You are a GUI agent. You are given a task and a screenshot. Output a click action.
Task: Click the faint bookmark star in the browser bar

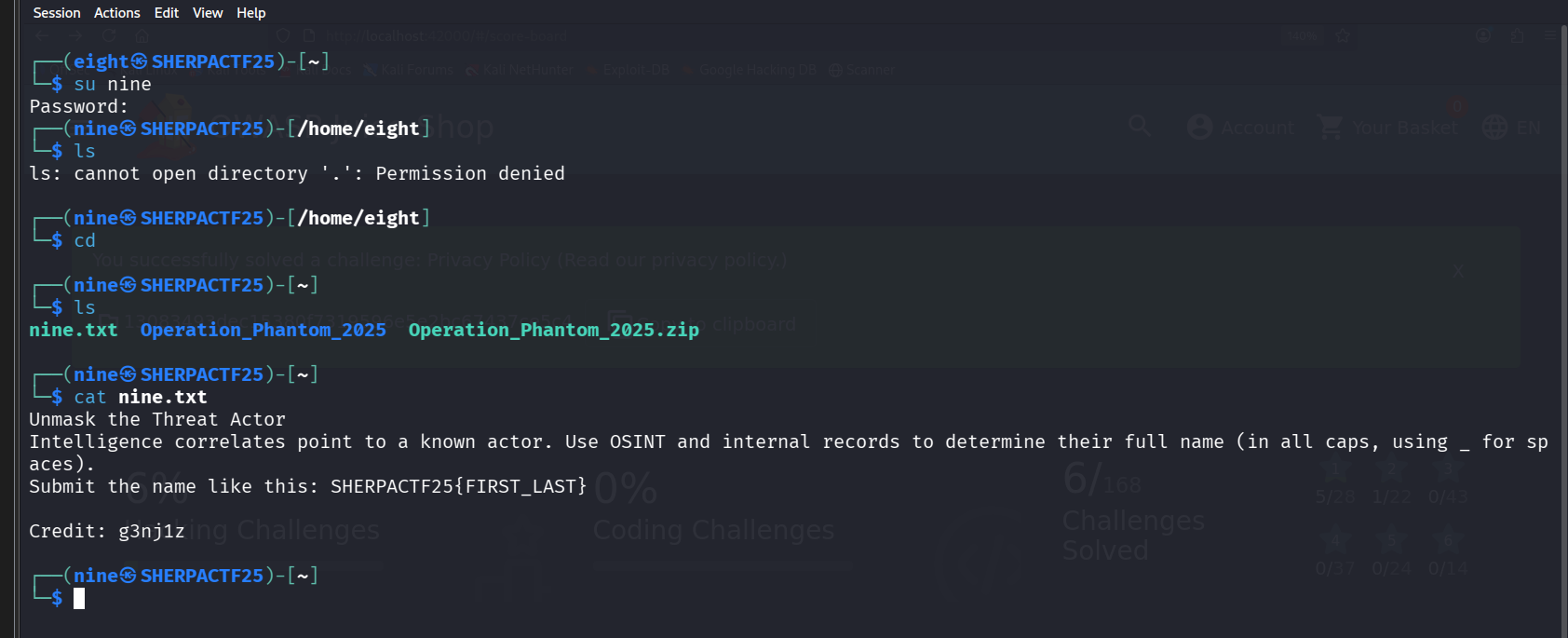1343,36
